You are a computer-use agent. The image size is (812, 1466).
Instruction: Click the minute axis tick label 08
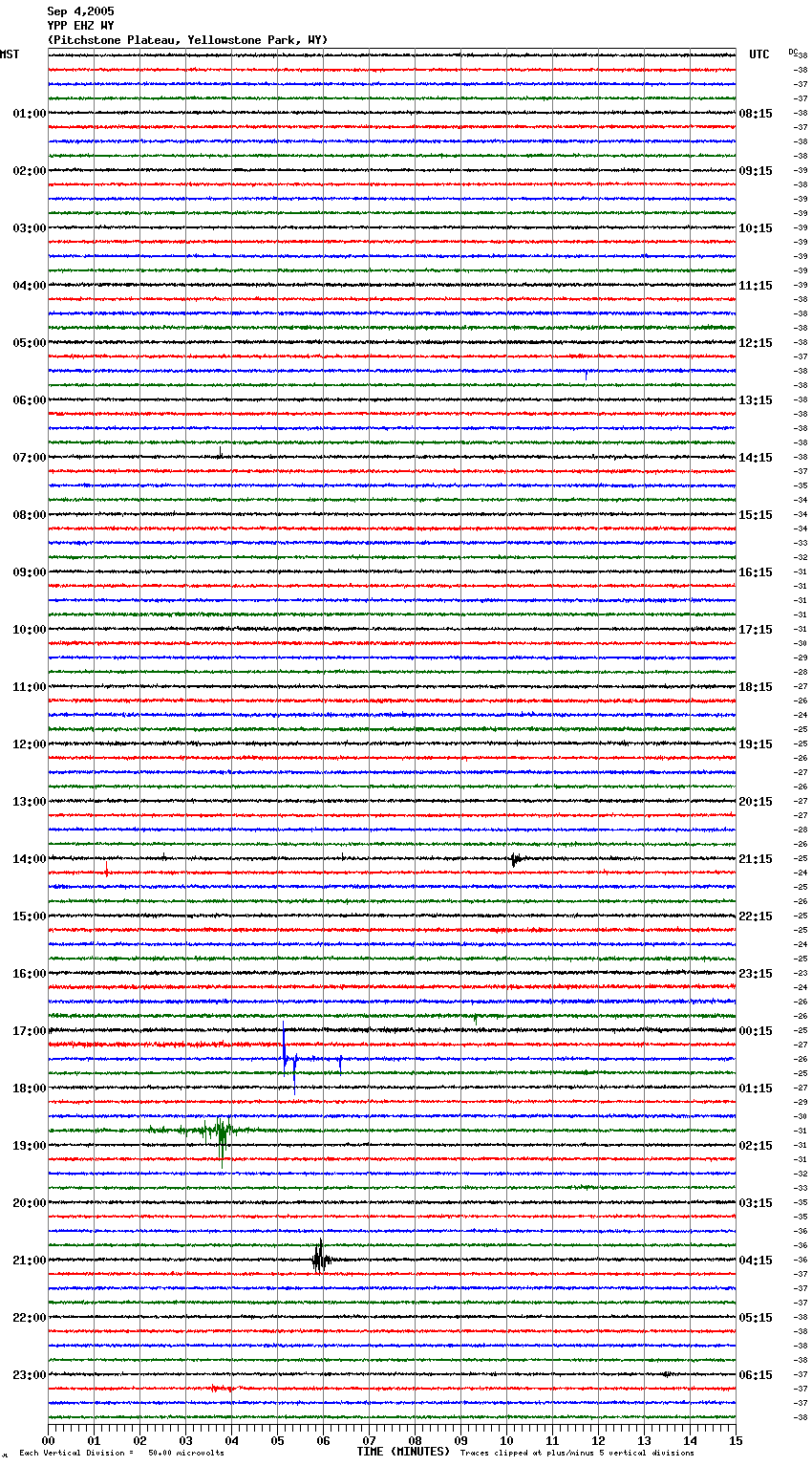click(415, 1440)
